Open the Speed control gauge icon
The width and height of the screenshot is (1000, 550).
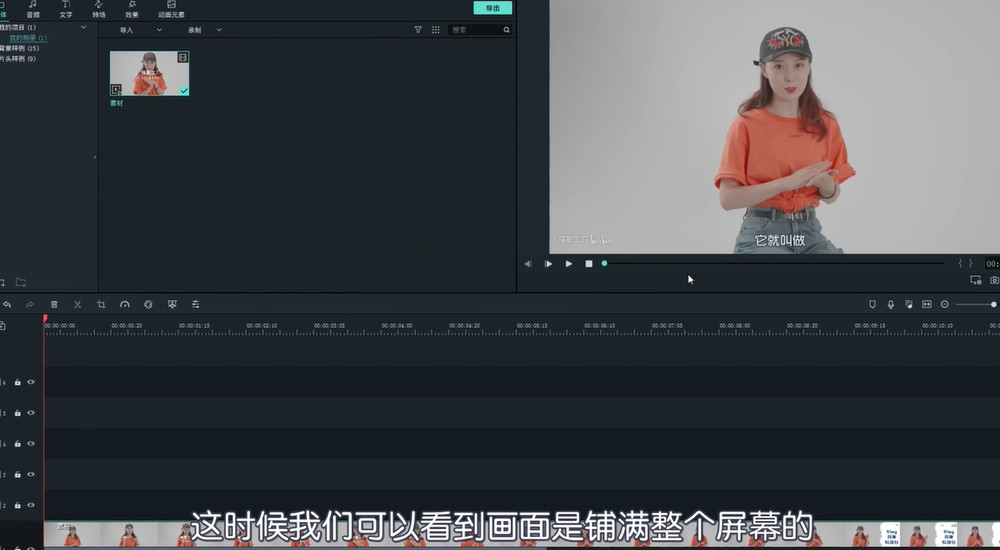coord(125,304)
